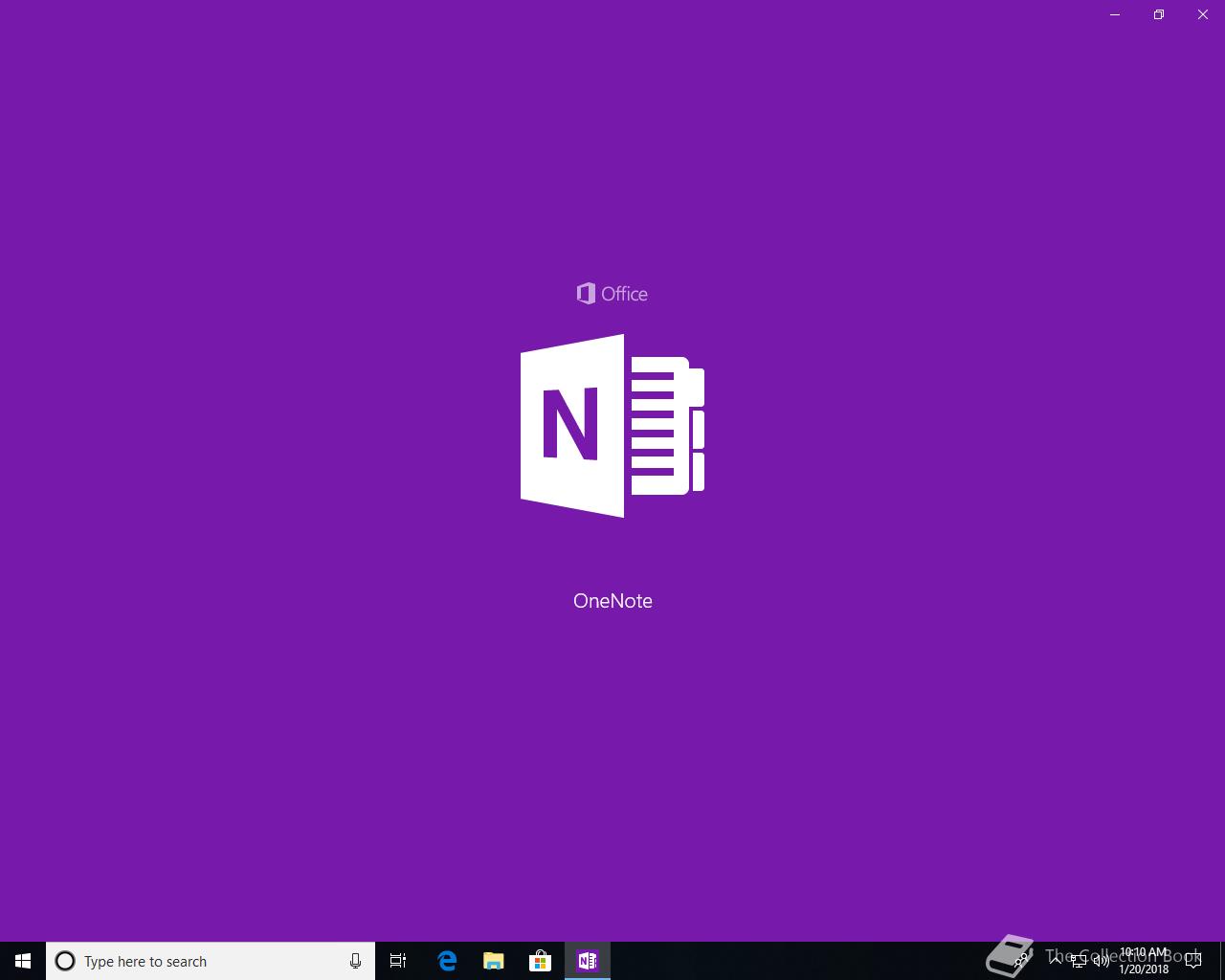Open the People icon in the taskbar

1022,961
